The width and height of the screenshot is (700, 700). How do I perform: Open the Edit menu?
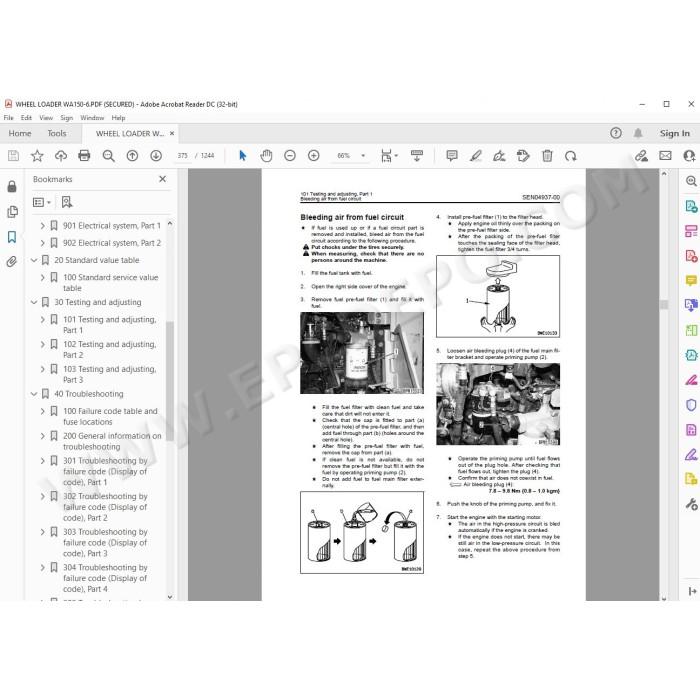[26, 118]
